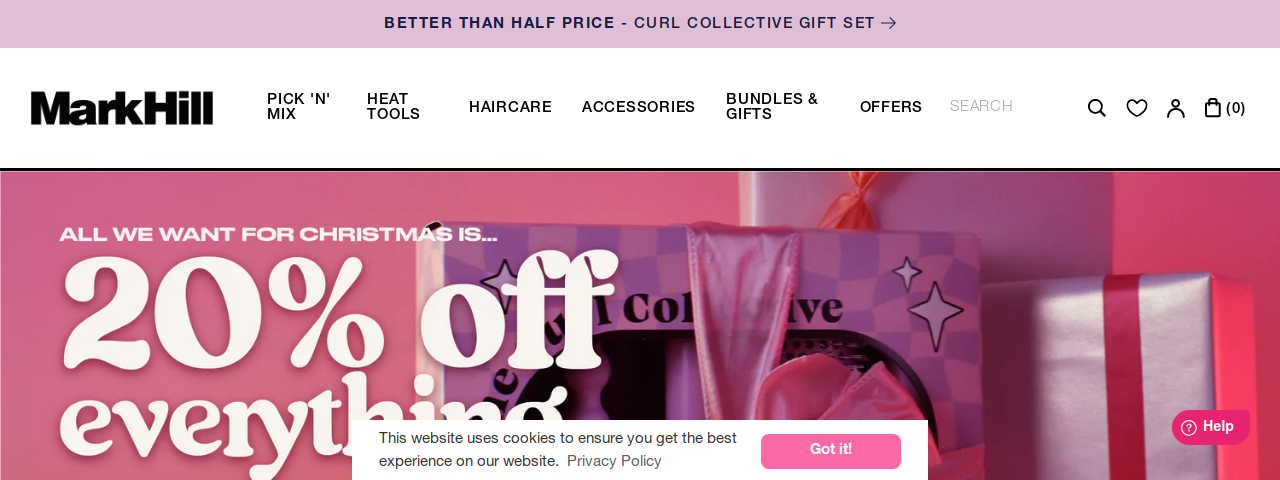This screenshot has width=1280, height=480.
Task: Open the Heat Tools menu
Action: point(393,107)
